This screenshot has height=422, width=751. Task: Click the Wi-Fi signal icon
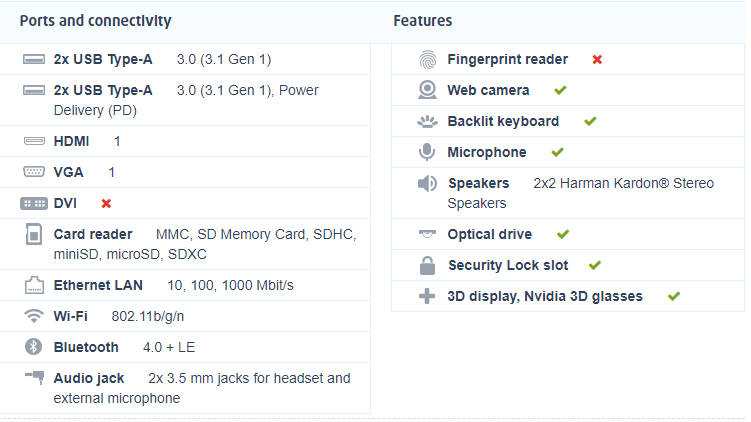point(34,316)
